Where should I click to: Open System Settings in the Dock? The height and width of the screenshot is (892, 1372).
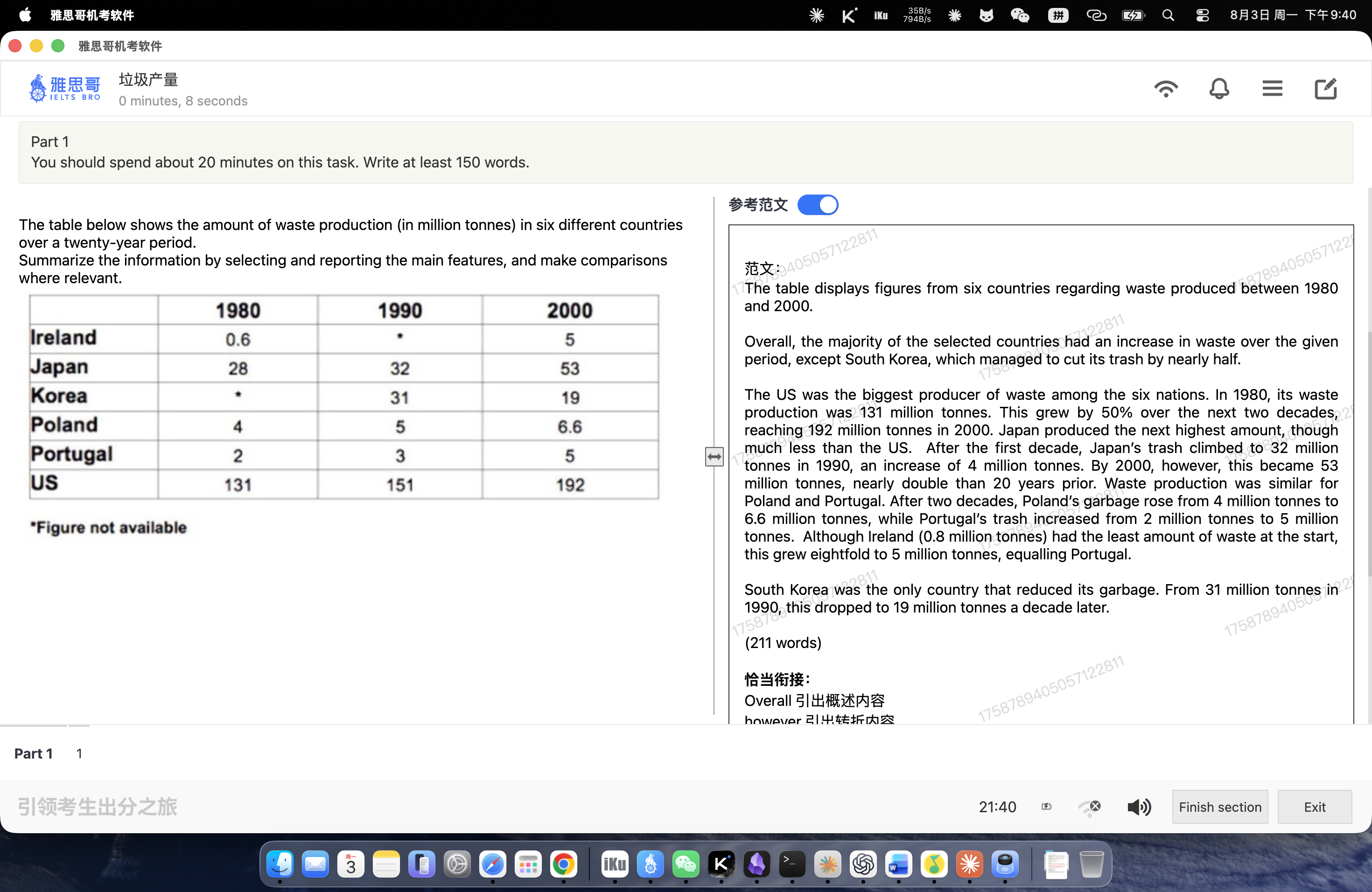coord(457,864)
